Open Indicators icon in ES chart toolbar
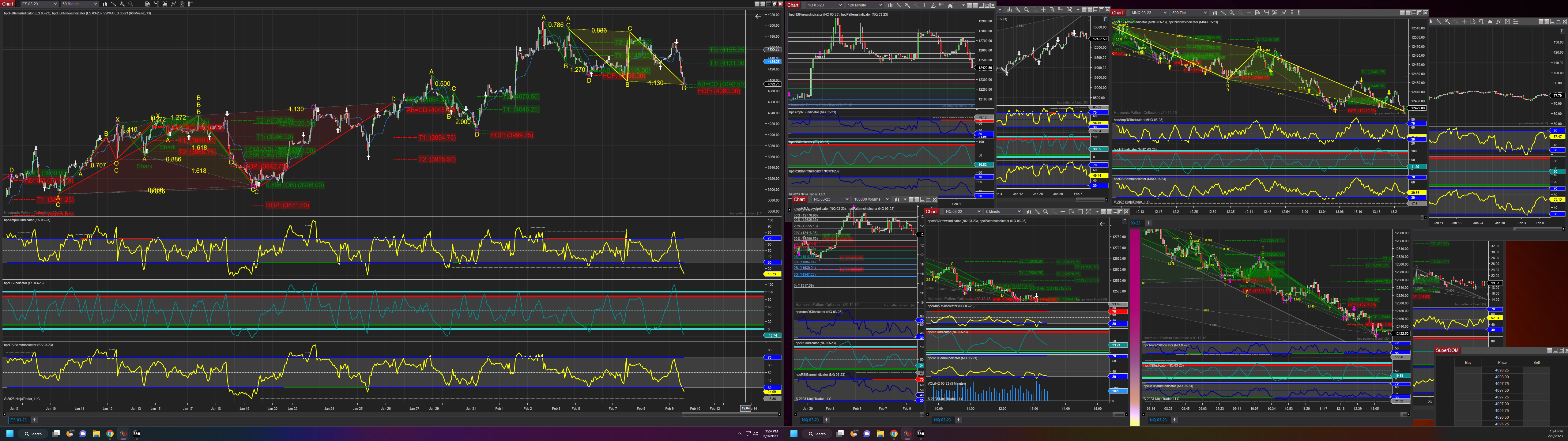Image resolution: width=1568 pixels, height=441 pixels. click(x=173, y=4)
